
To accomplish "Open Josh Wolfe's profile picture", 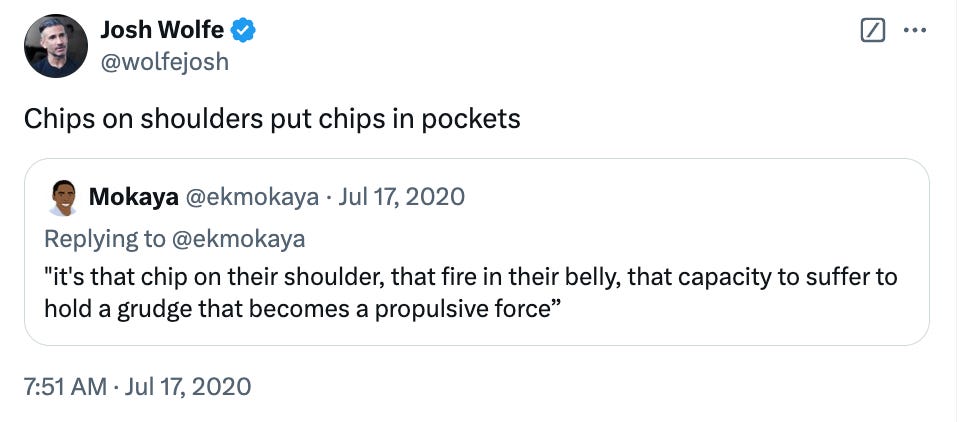I will 56,46.
